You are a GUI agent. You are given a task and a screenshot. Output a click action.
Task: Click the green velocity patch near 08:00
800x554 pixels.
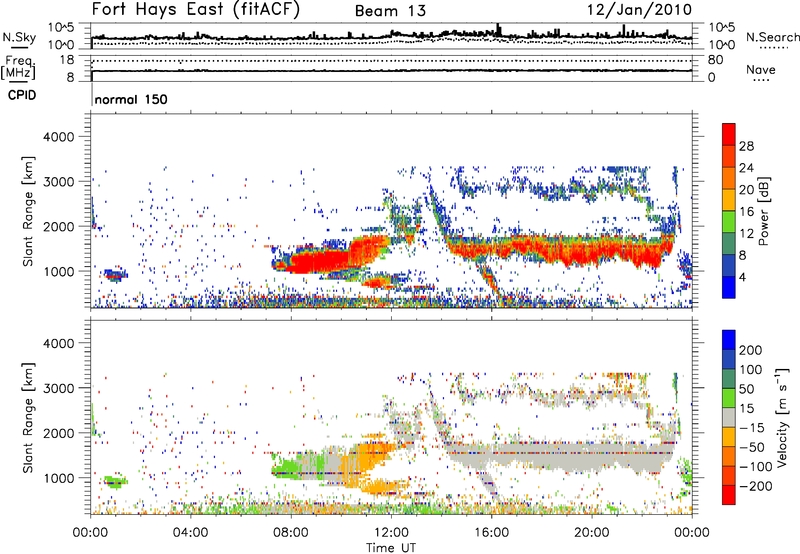click(x=286, y=467)
